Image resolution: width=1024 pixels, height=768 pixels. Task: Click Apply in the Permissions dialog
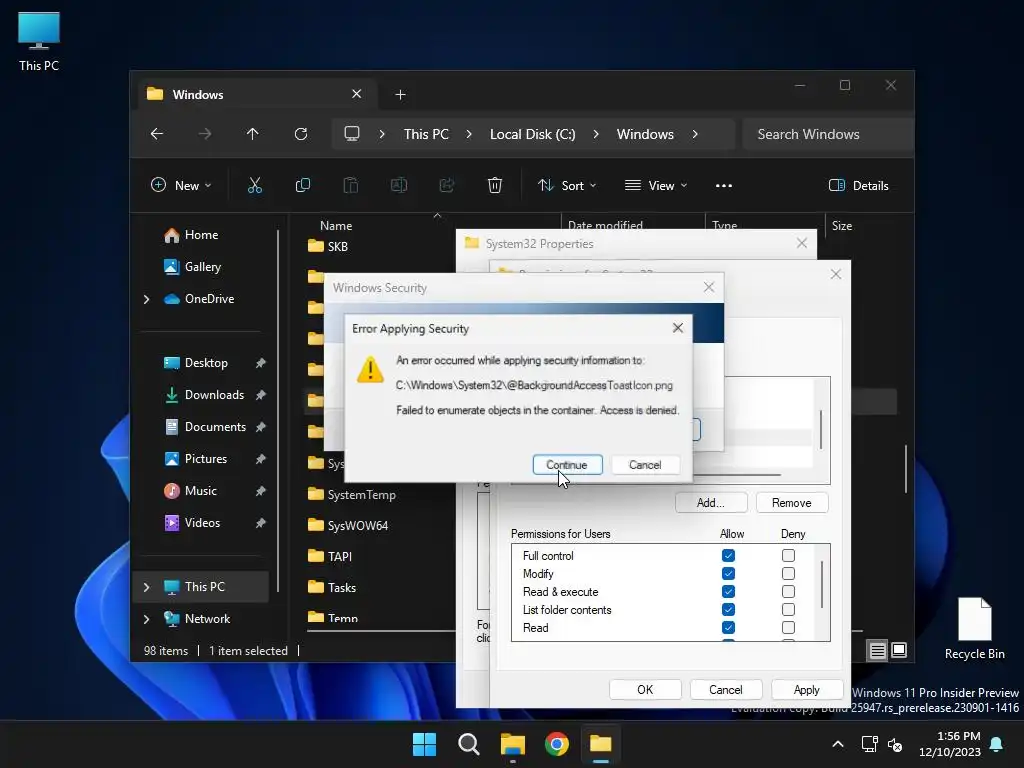pyautogui.click(x=807, y=689)
